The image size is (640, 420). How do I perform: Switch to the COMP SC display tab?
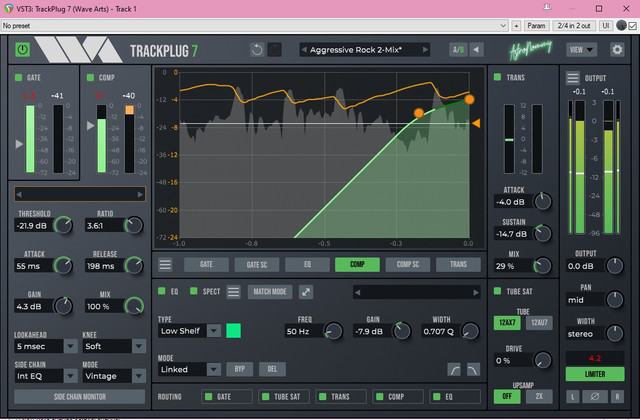click(x=408, y=264)
